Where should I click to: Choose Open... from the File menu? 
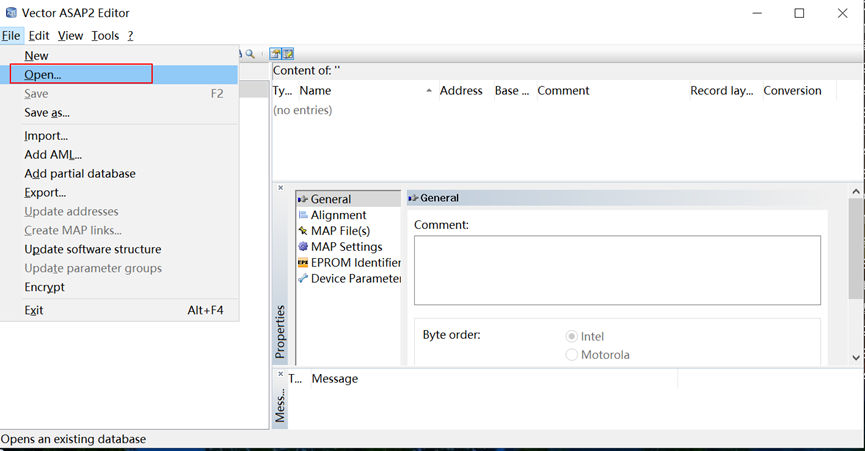pyautogui.click(x=120, y=74)
